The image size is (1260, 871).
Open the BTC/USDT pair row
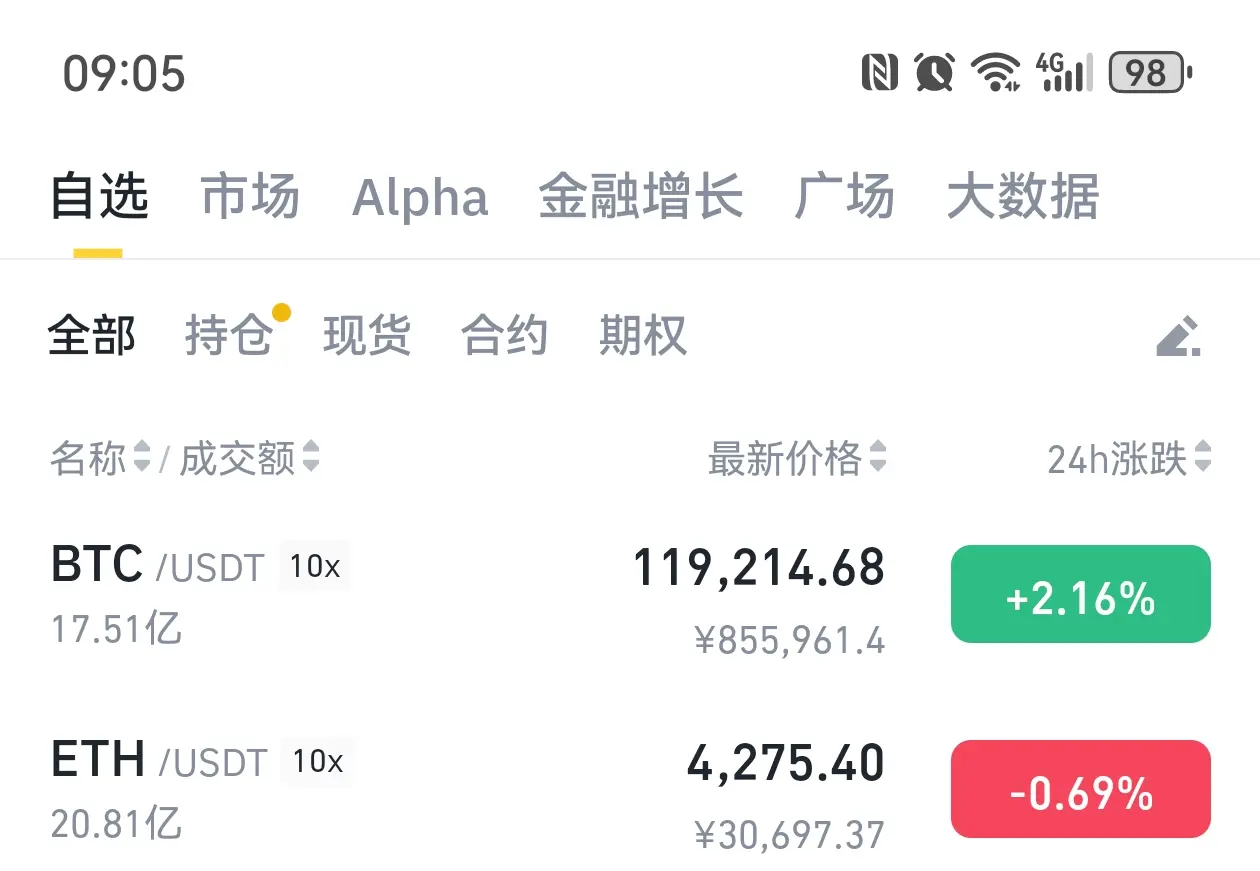(x=630, y=596)
